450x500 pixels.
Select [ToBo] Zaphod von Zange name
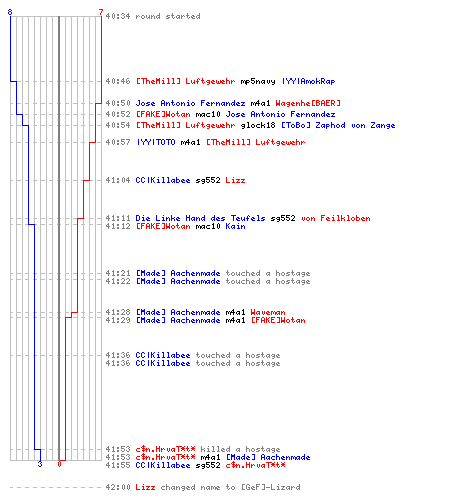click(x=338, y=125)
